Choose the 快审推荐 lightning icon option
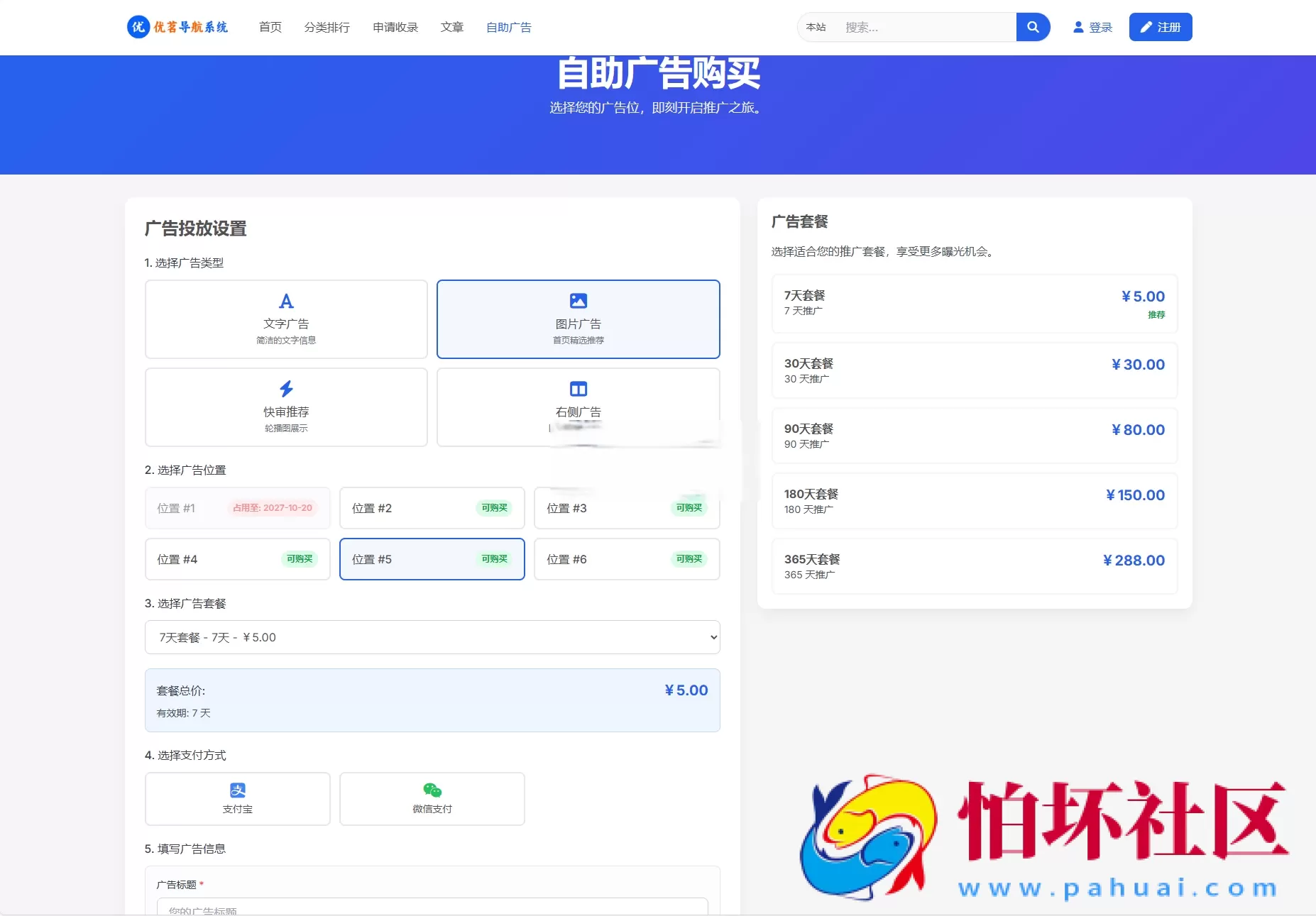1316x916 pixels. tap(286, 388)
